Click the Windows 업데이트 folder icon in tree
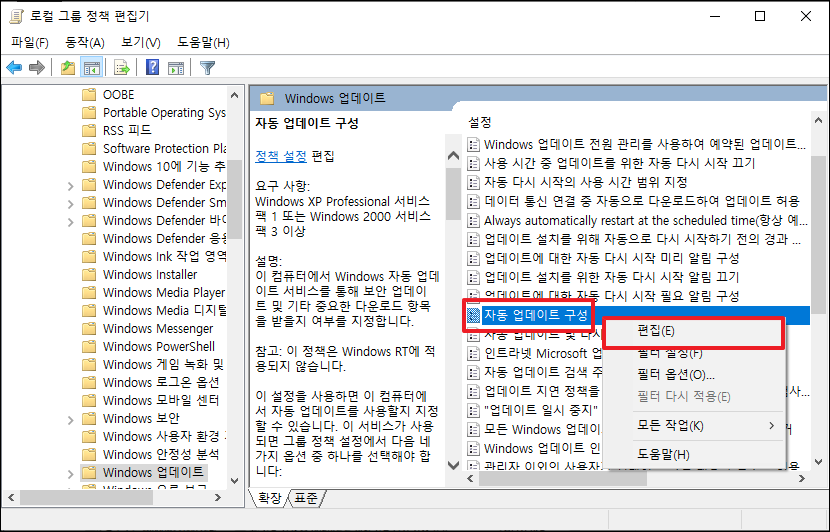830x532 pixels. click(x=89, y=472)
